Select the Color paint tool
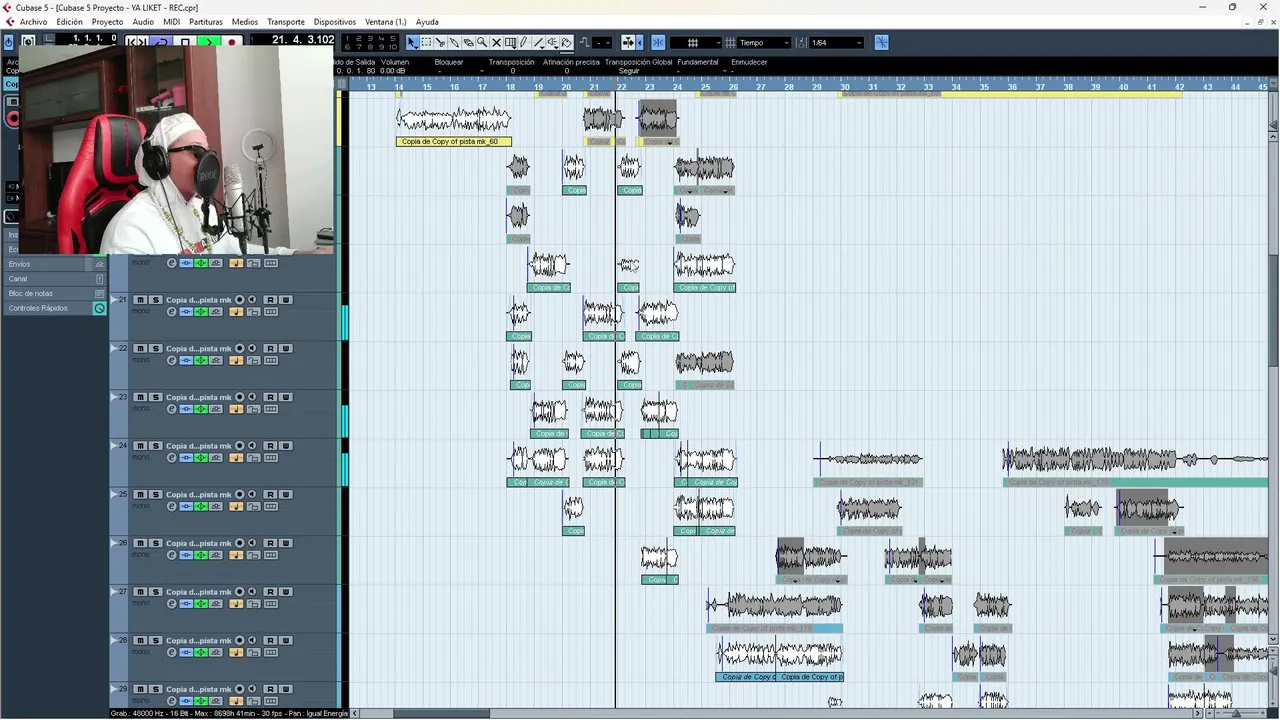 click(x=566, y=42)
